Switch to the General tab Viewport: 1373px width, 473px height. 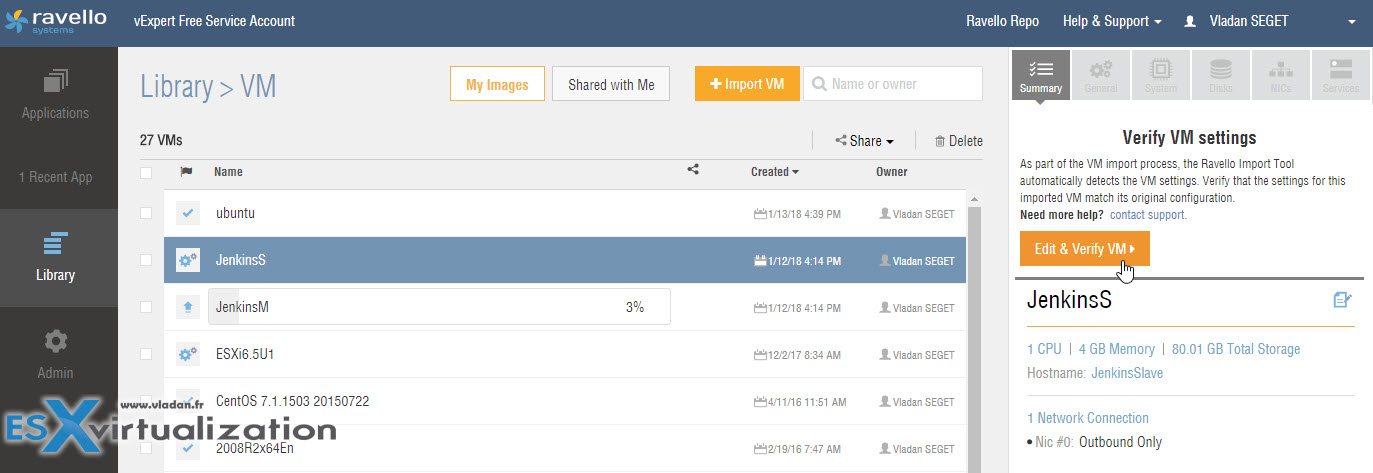(1101, 76)
